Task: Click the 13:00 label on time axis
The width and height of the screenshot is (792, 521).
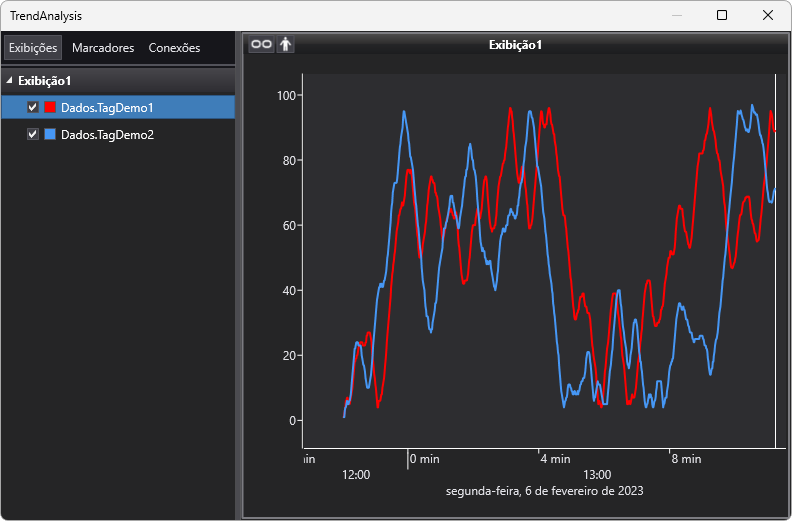Action: tap(597, 475)
